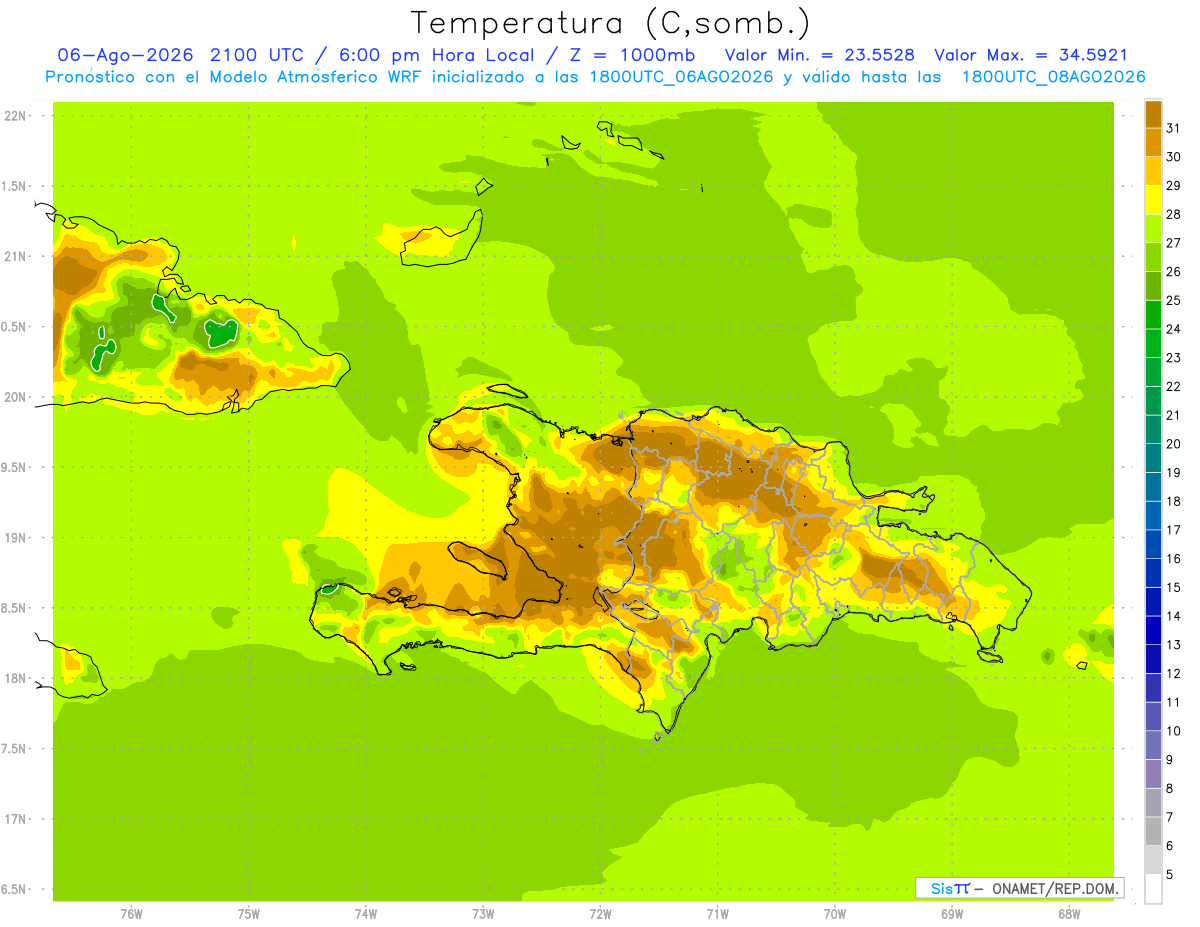Select the "Z = 1000mb" level text

[633, 55]
